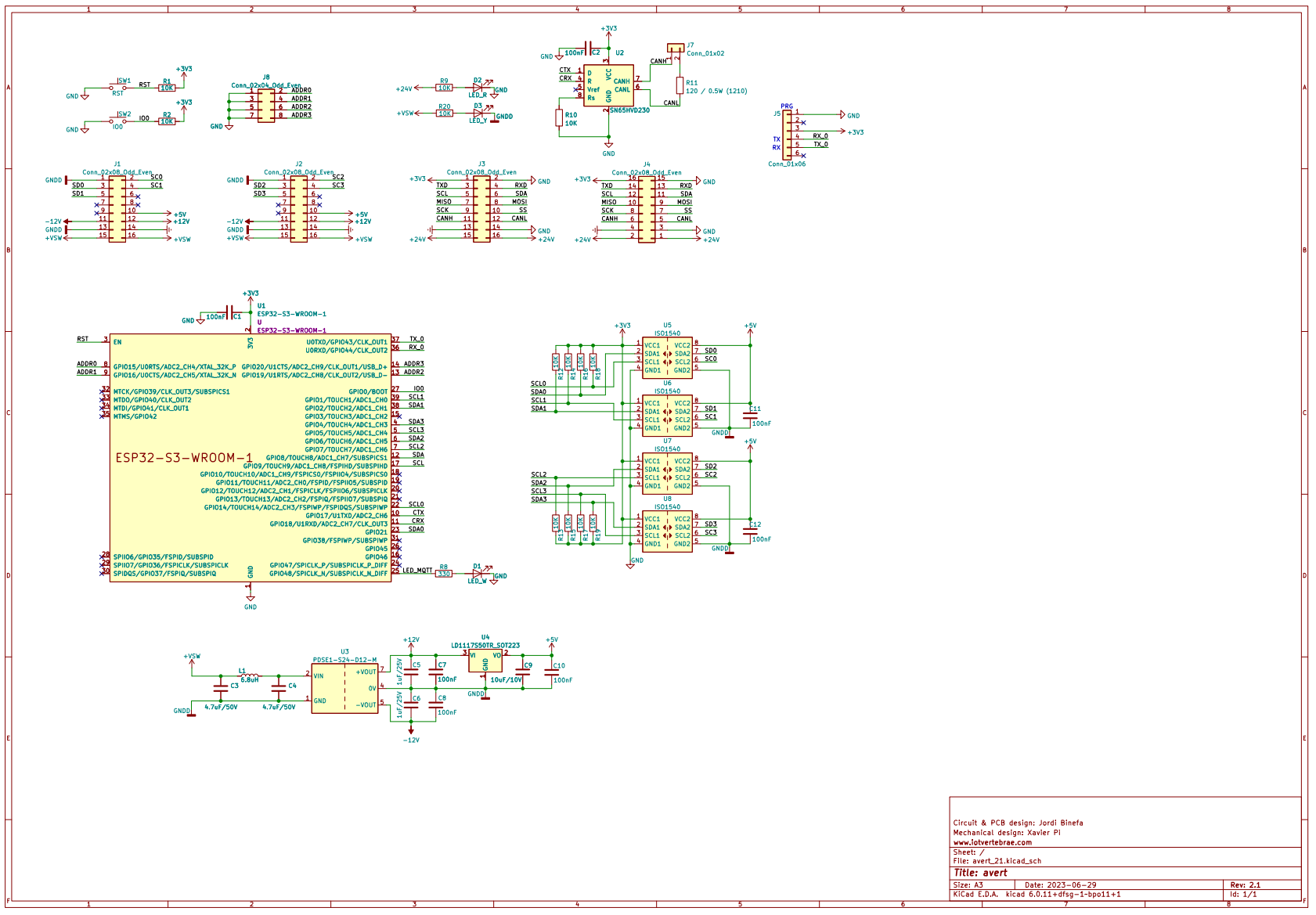Select the R11 120 ohm termination resistor
The height and width of the screenshot is (915, 1316).
click(680, 86)
